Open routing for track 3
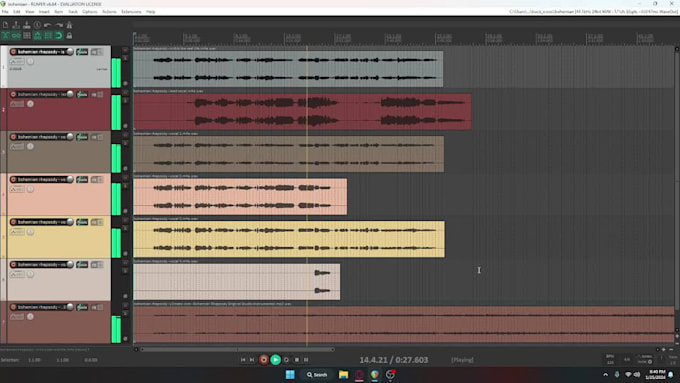Image resolution: width=680 pixels, height=383 pixels. point(82,137)
